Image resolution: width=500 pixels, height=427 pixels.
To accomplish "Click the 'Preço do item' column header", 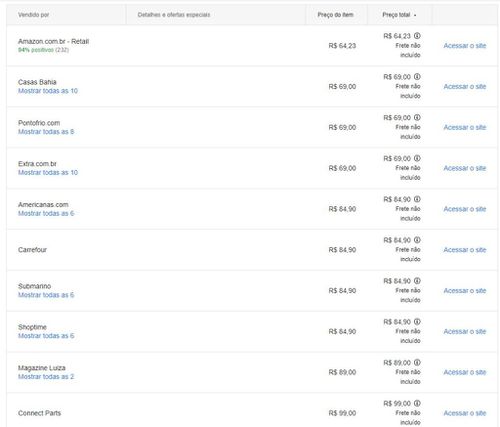I will tap(335, 15).
